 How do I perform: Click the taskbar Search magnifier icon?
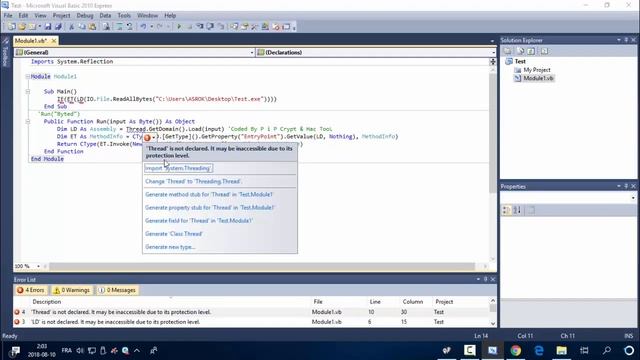point(607,350)
